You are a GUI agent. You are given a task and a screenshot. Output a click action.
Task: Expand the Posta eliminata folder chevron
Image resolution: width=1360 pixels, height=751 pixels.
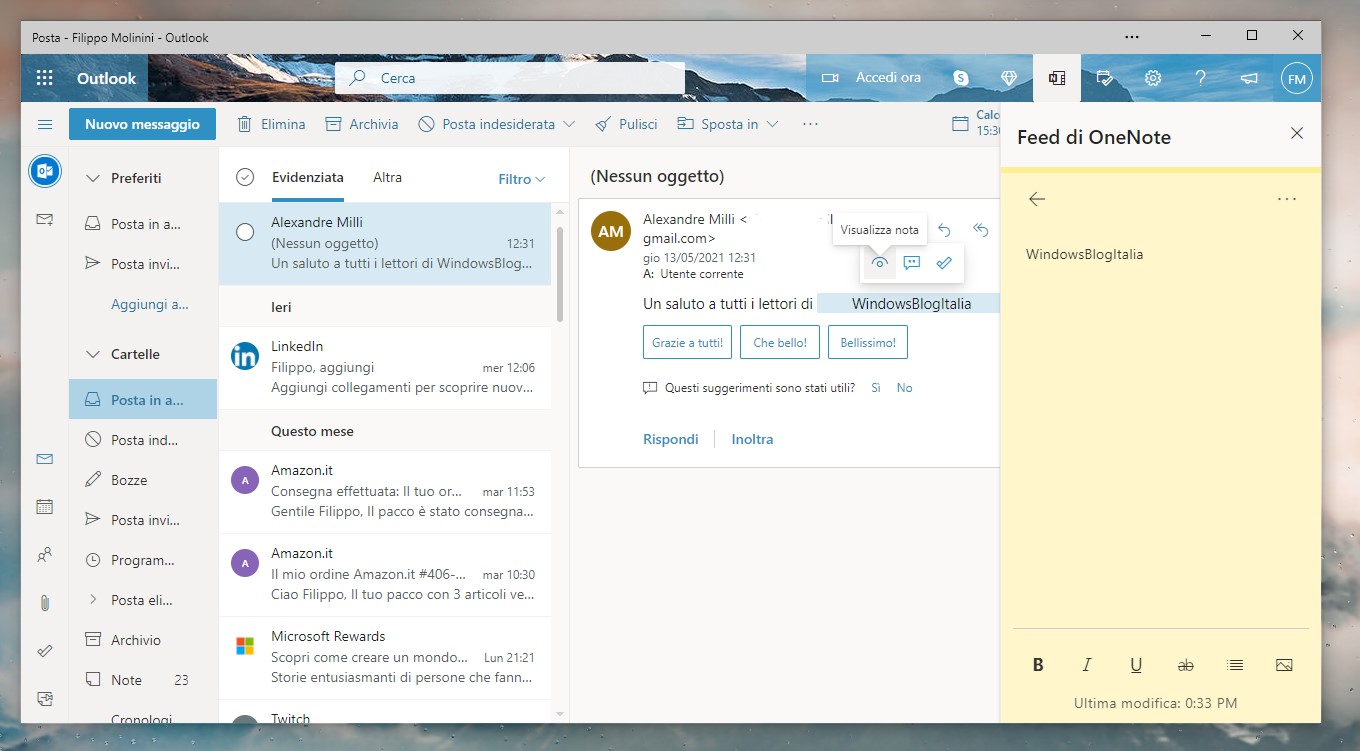click(x=93, y=600)
